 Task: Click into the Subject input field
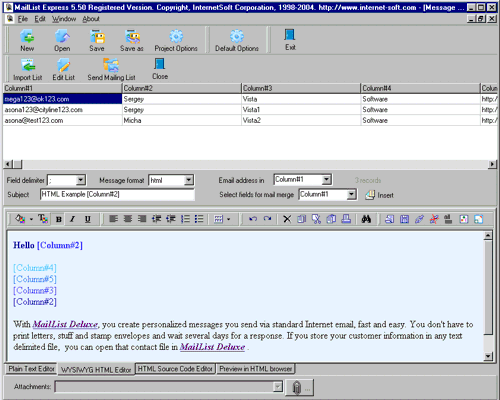point(117,195)
